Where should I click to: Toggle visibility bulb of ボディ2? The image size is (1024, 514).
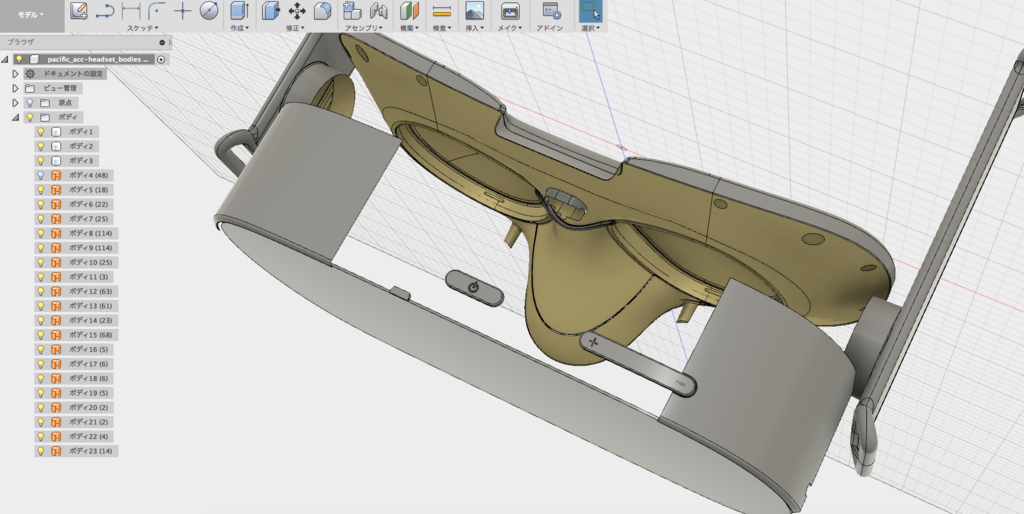tap(40, 146)
